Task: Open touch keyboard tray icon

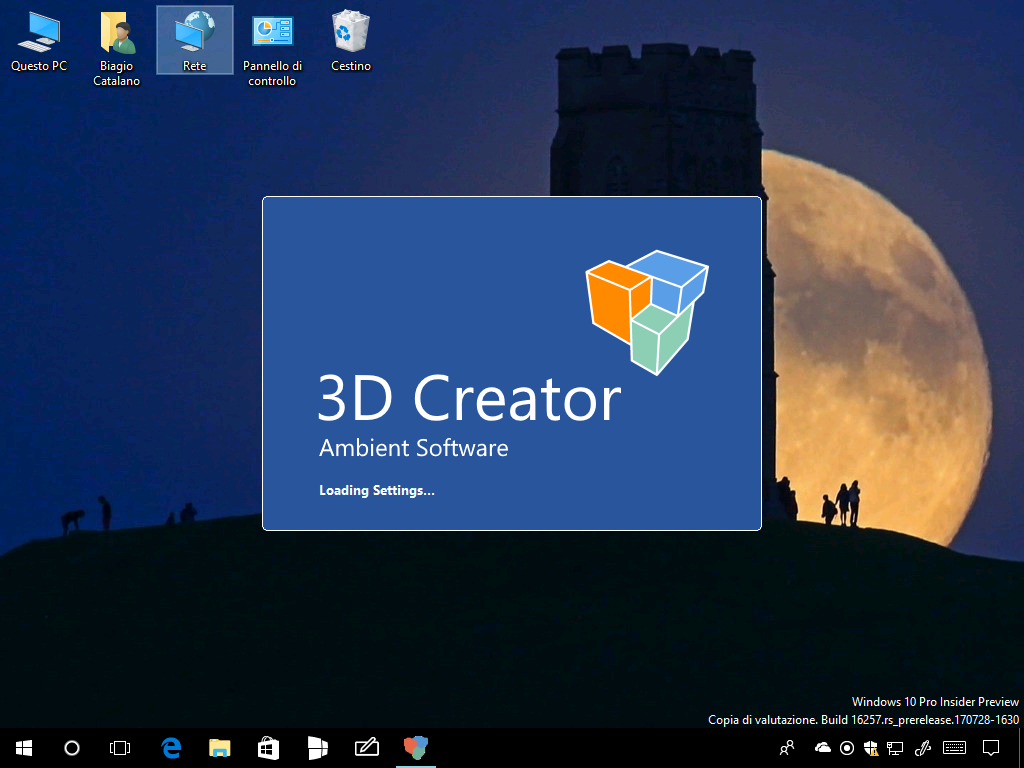Action: pyautogui.click(x=955, y=748)
